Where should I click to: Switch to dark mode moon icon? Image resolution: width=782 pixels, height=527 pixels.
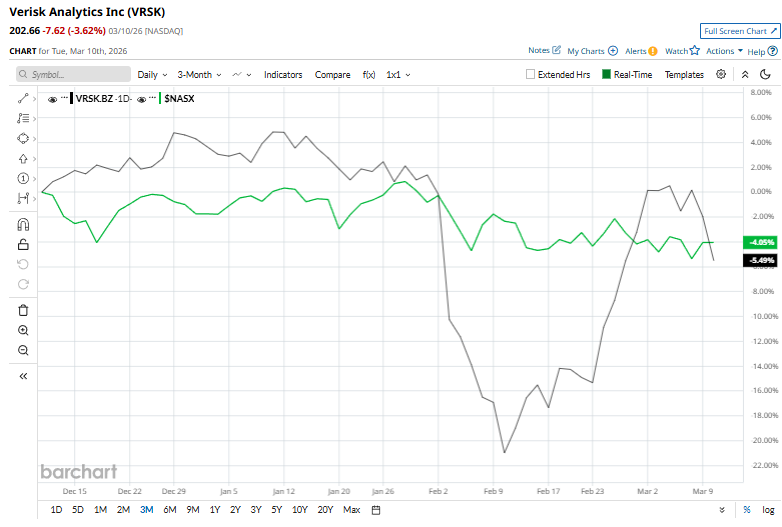765,74
